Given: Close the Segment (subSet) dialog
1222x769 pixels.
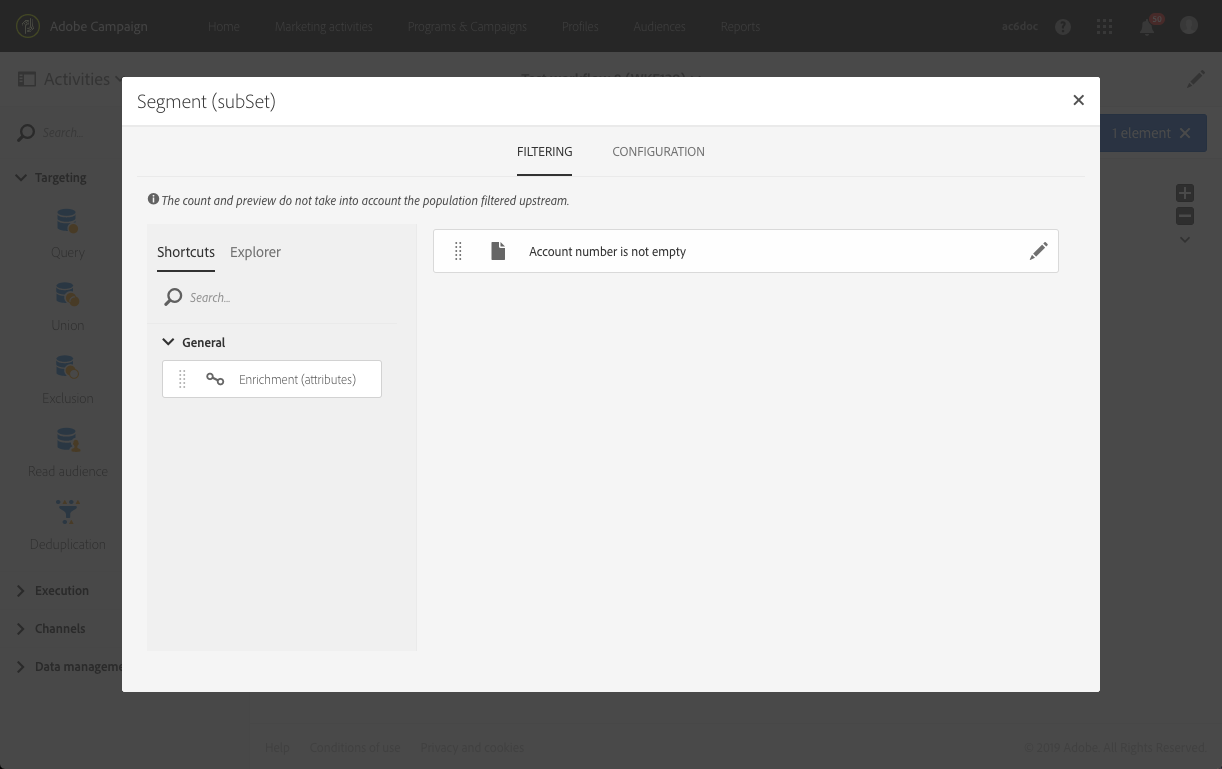Looking at the screenshot, I should pos(1078,100).
